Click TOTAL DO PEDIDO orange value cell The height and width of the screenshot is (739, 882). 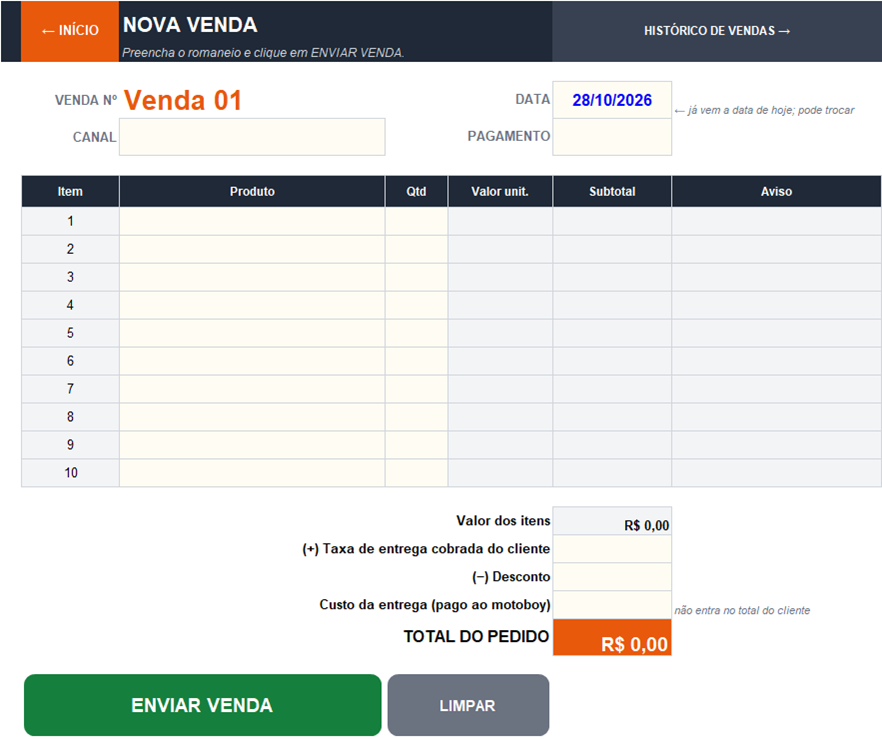pos(612,637)
